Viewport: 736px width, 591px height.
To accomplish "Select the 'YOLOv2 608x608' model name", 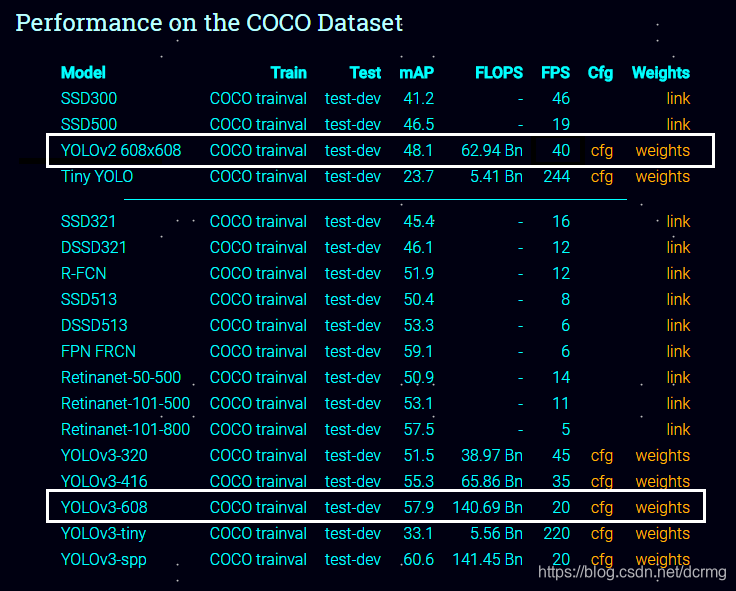I will coord(121,151).
